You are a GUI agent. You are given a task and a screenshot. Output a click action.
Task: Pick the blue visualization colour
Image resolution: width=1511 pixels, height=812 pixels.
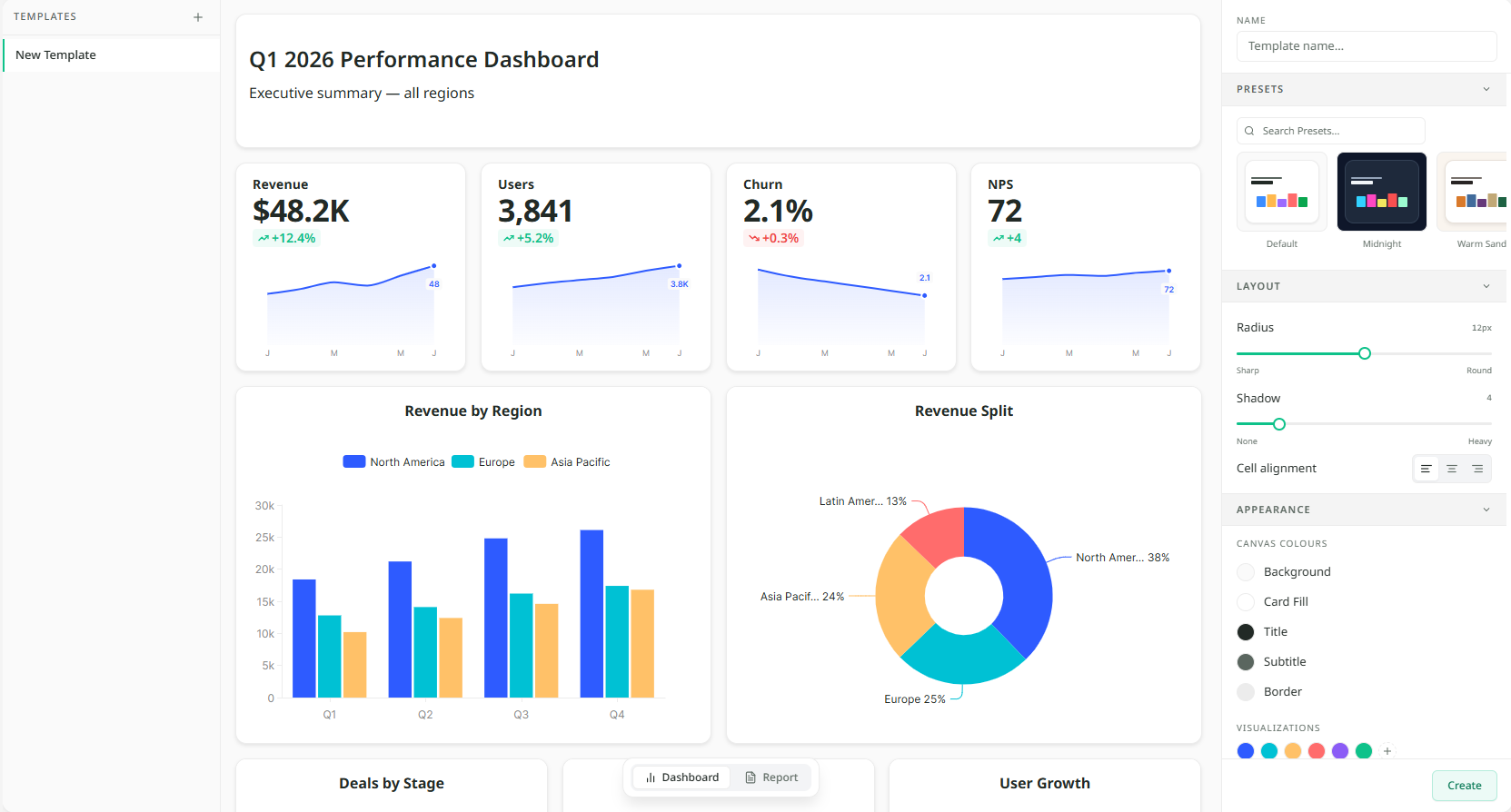coord(1246,751)
